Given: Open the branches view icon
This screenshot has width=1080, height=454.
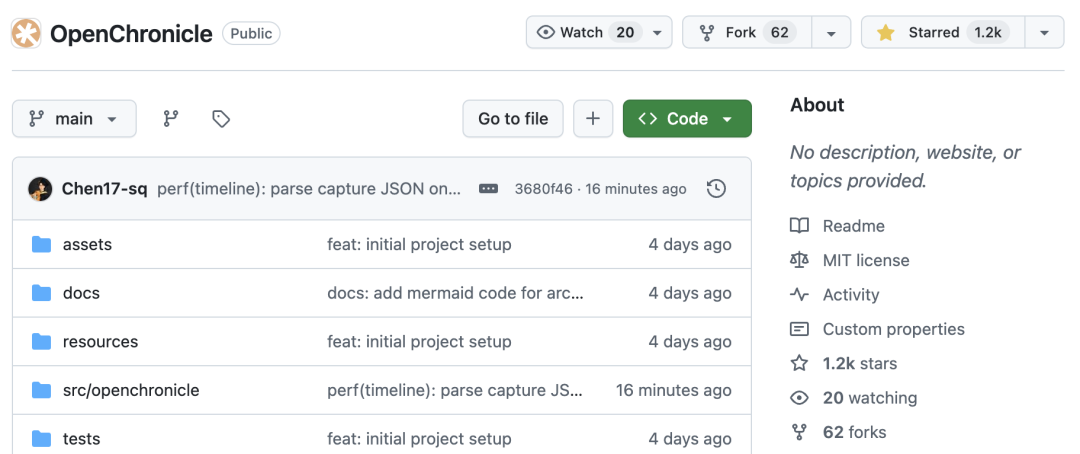Looking at the screenshot, I should click(x=171, y=119).
